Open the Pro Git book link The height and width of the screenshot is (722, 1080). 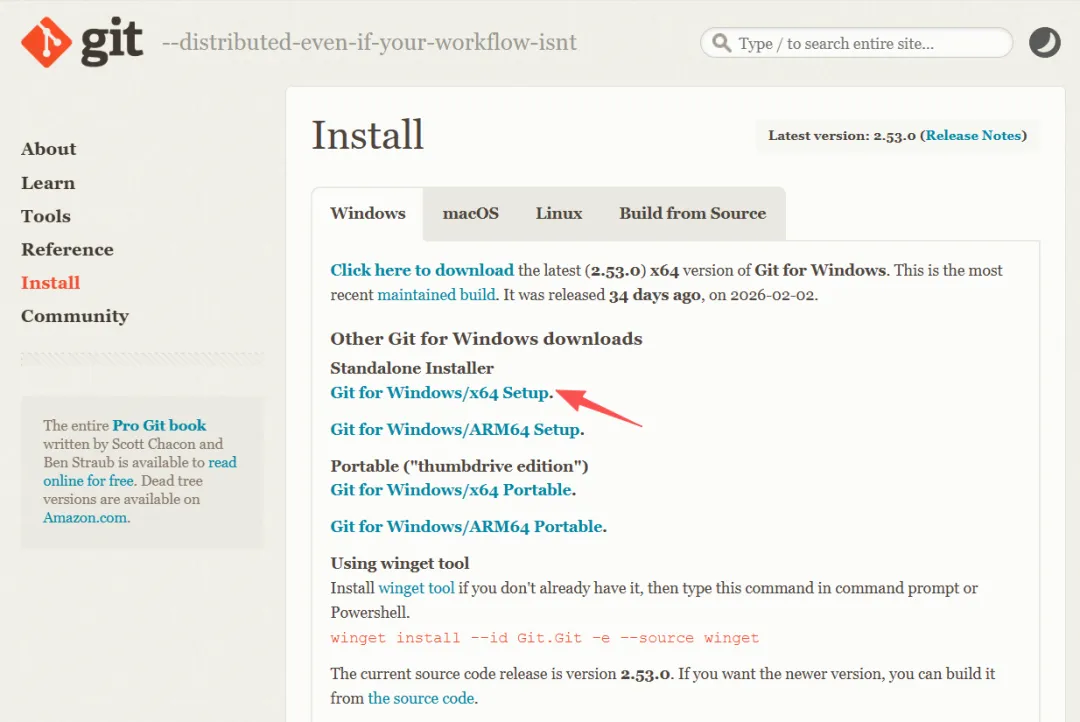tap(159, 425)
